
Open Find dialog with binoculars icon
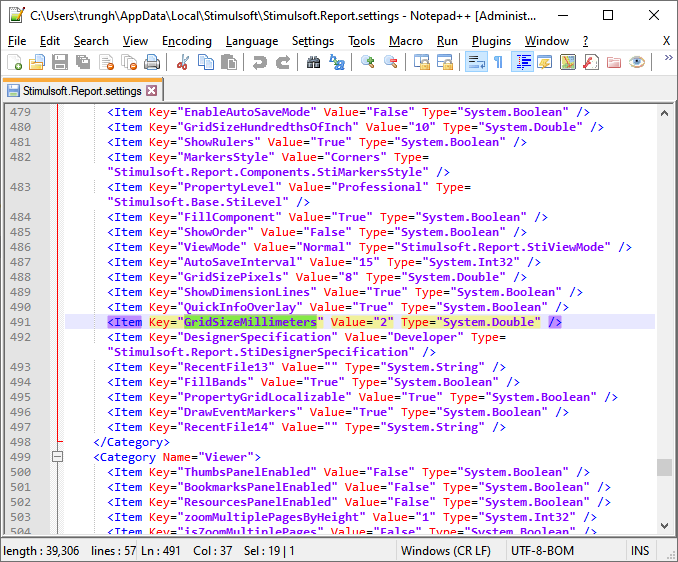coord(313,62)
